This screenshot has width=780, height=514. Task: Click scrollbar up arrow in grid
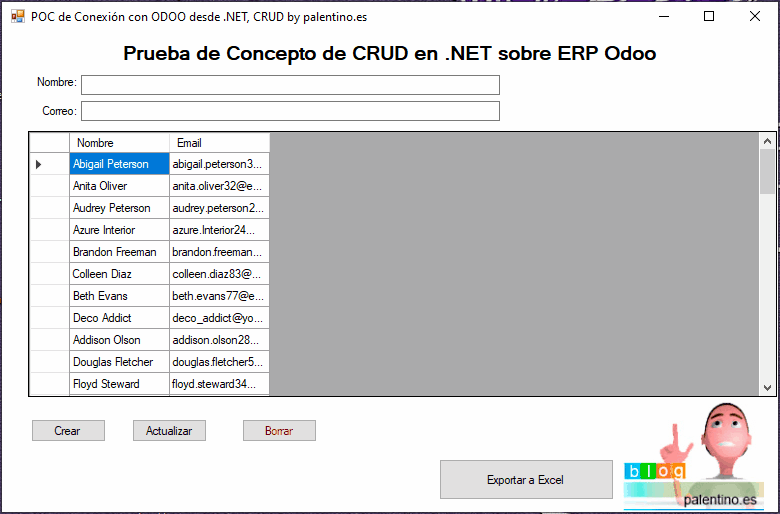[767, 141]
